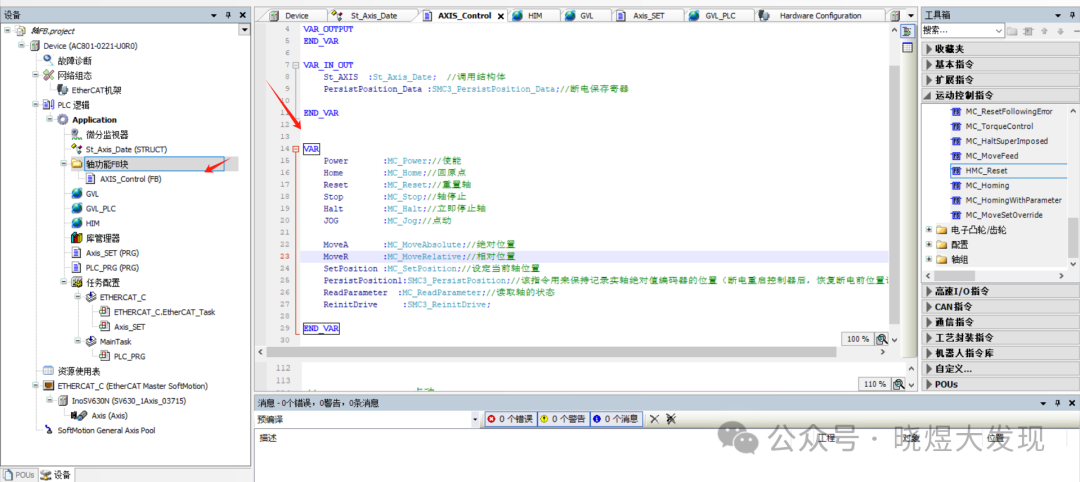This screenshot has width=1080, height=482.
Task: Switch to the POUs tab at bottom
Action: click(20, 474)
